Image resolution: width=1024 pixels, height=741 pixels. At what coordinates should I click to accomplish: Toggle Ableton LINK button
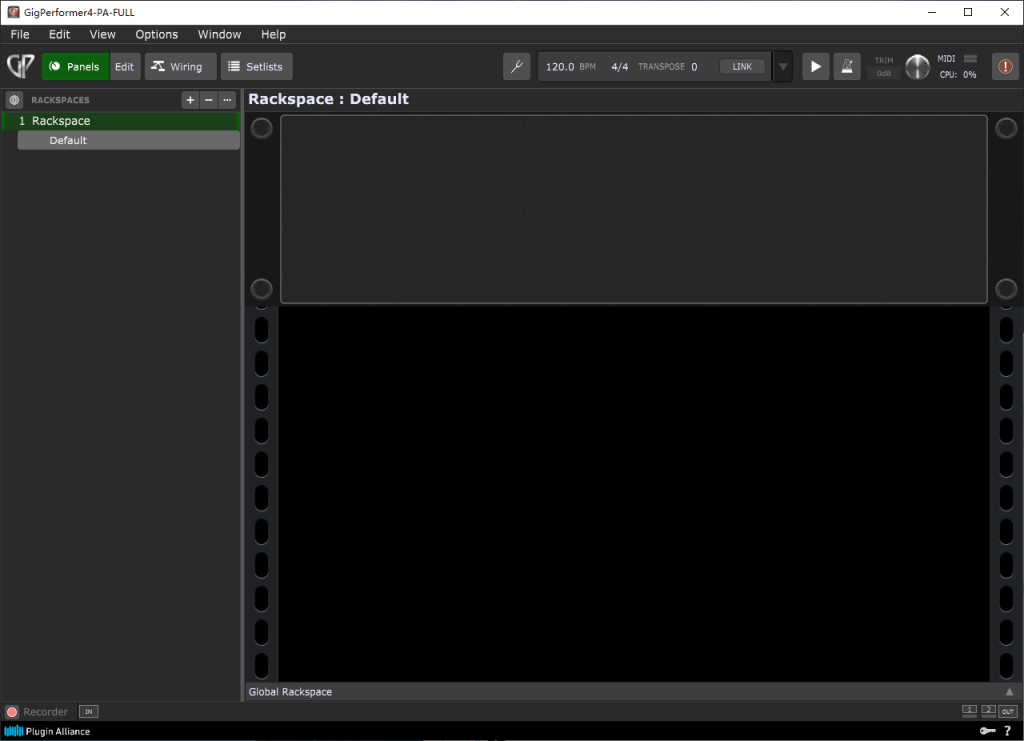coord(742,67)
